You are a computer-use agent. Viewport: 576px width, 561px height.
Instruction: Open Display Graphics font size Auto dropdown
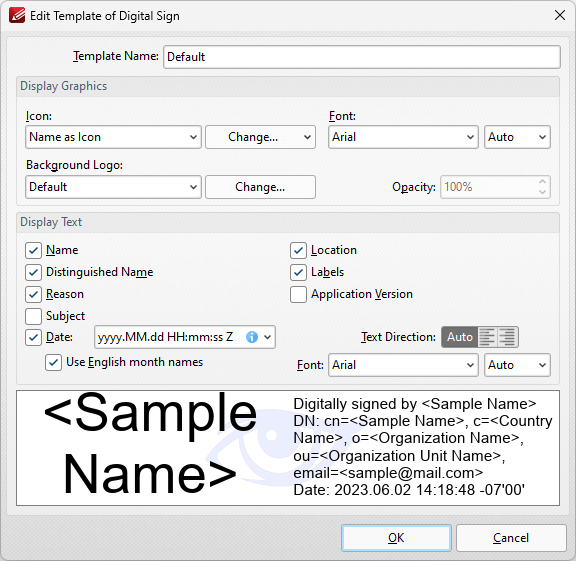point(517,137)
